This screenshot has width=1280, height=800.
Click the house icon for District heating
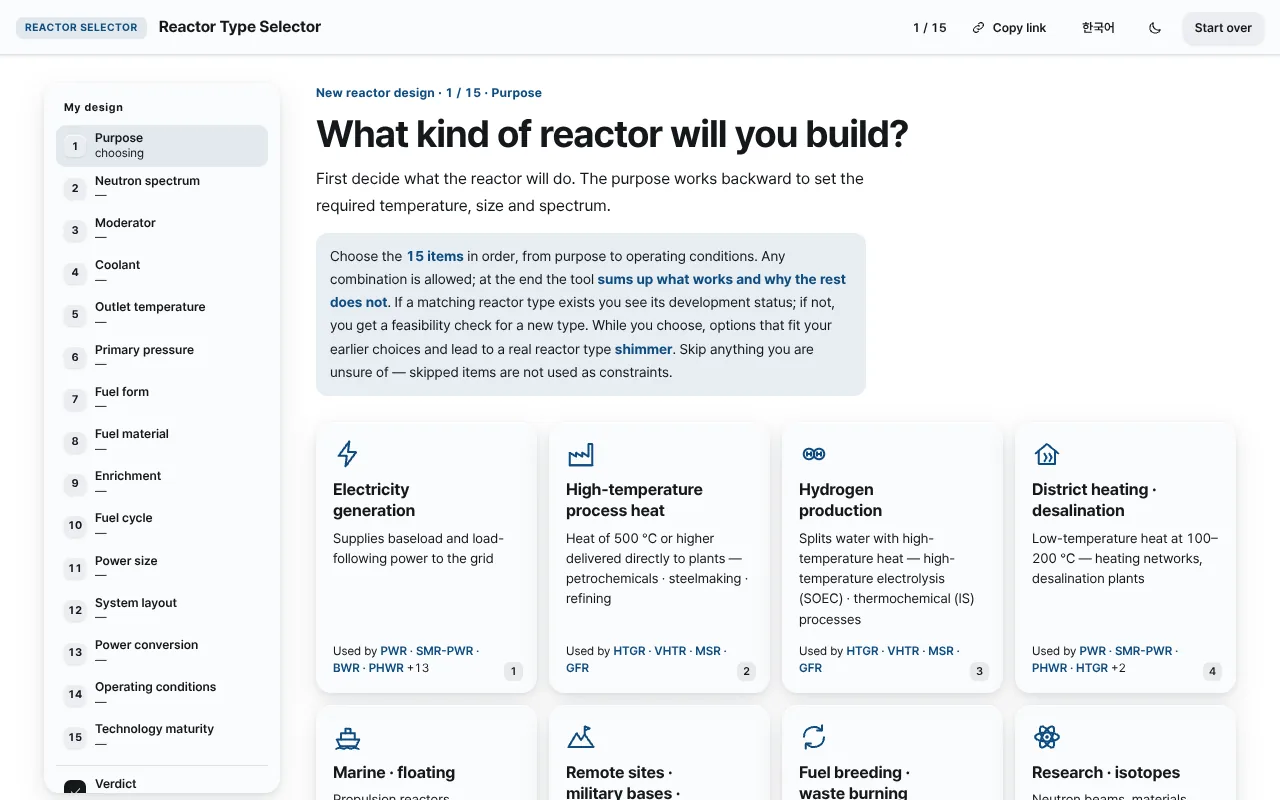click(x=1046, y=454)
